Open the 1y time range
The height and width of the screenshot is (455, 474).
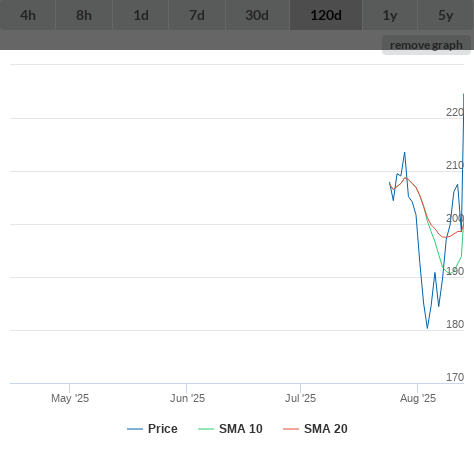[x=390, y=15]
